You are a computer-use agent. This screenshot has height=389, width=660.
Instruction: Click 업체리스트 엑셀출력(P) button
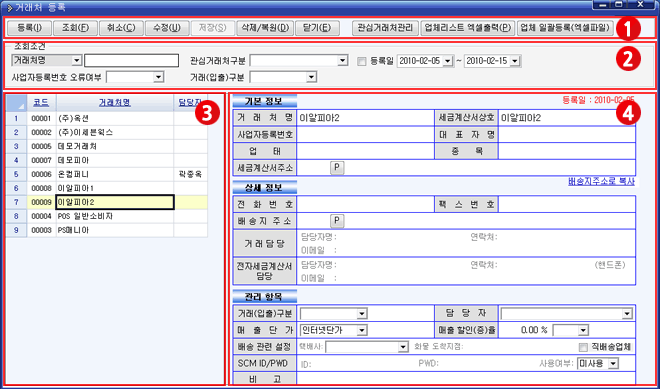468,28
